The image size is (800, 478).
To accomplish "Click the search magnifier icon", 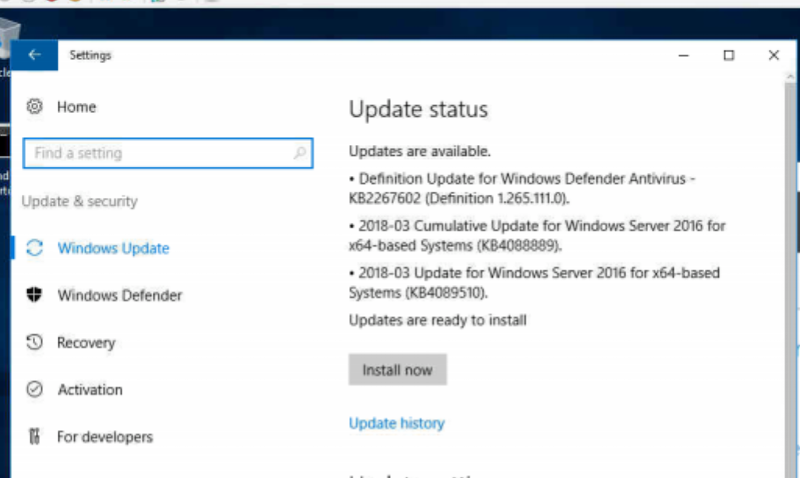I will pos(300,153).
